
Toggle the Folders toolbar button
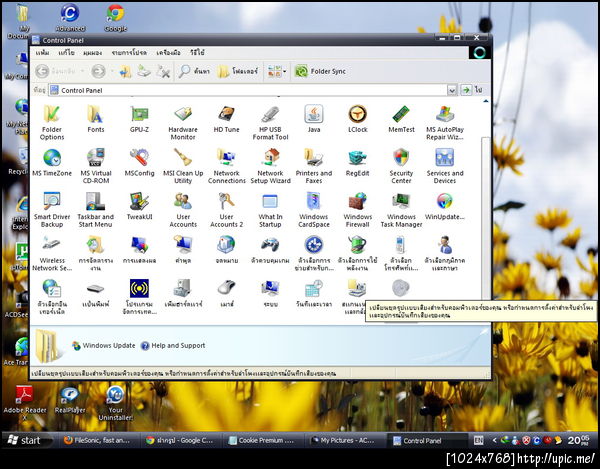tap(238, 71)
